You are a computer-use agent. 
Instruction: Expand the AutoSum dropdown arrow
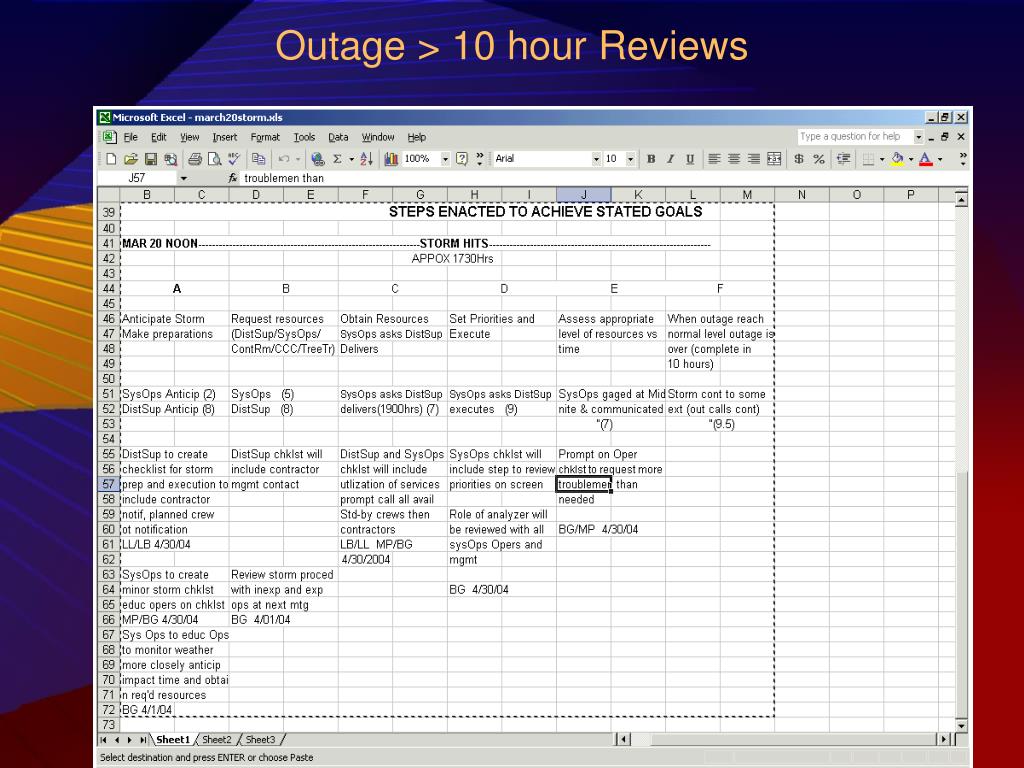click(x=351, y=159)
